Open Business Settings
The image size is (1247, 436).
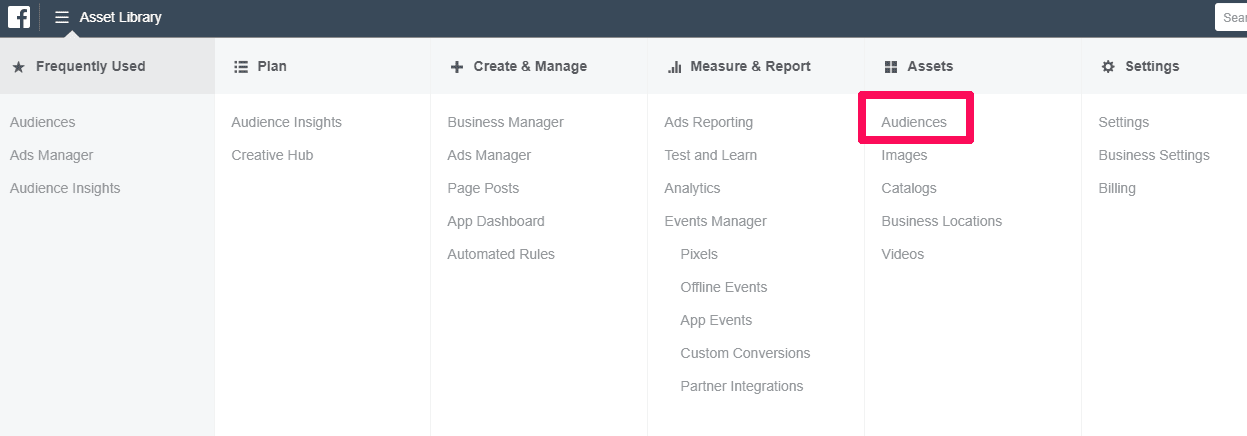click(1154, 155)
